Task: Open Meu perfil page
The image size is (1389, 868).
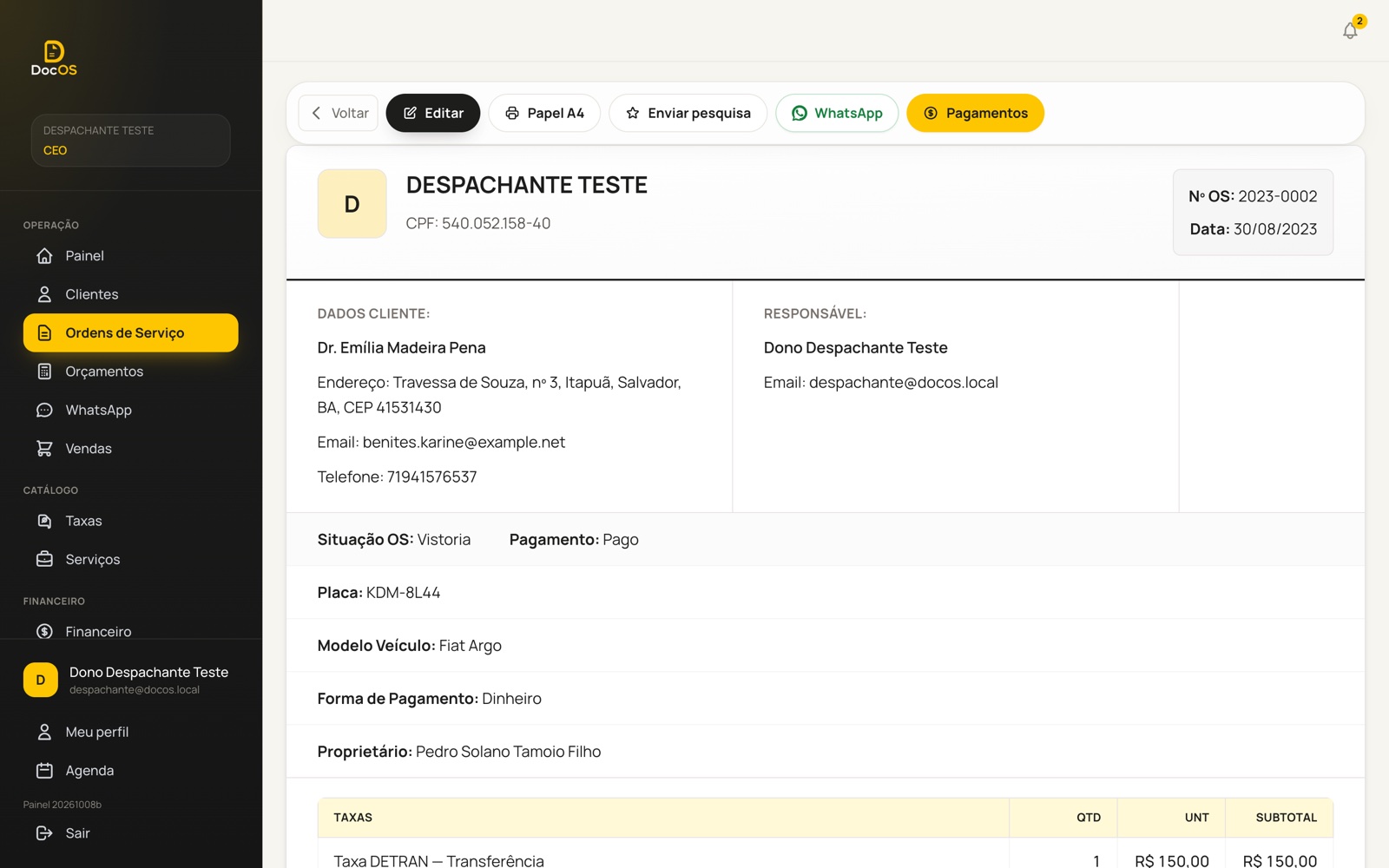Action: click(131, 733)
